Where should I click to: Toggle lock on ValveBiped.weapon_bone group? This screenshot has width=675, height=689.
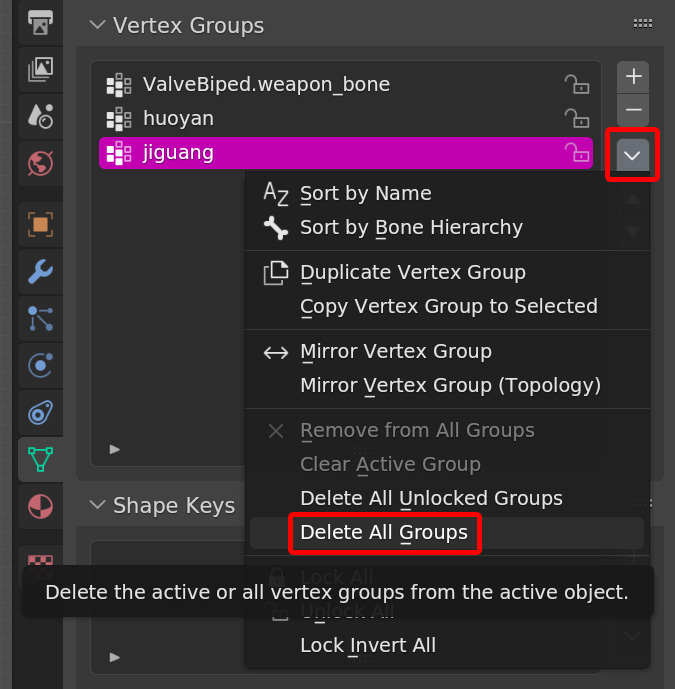(576, 84)
